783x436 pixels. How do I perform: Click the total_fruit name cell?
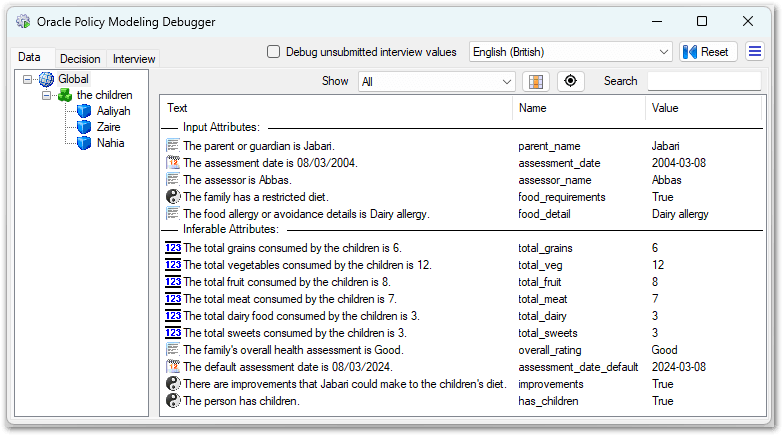[539, 282]
